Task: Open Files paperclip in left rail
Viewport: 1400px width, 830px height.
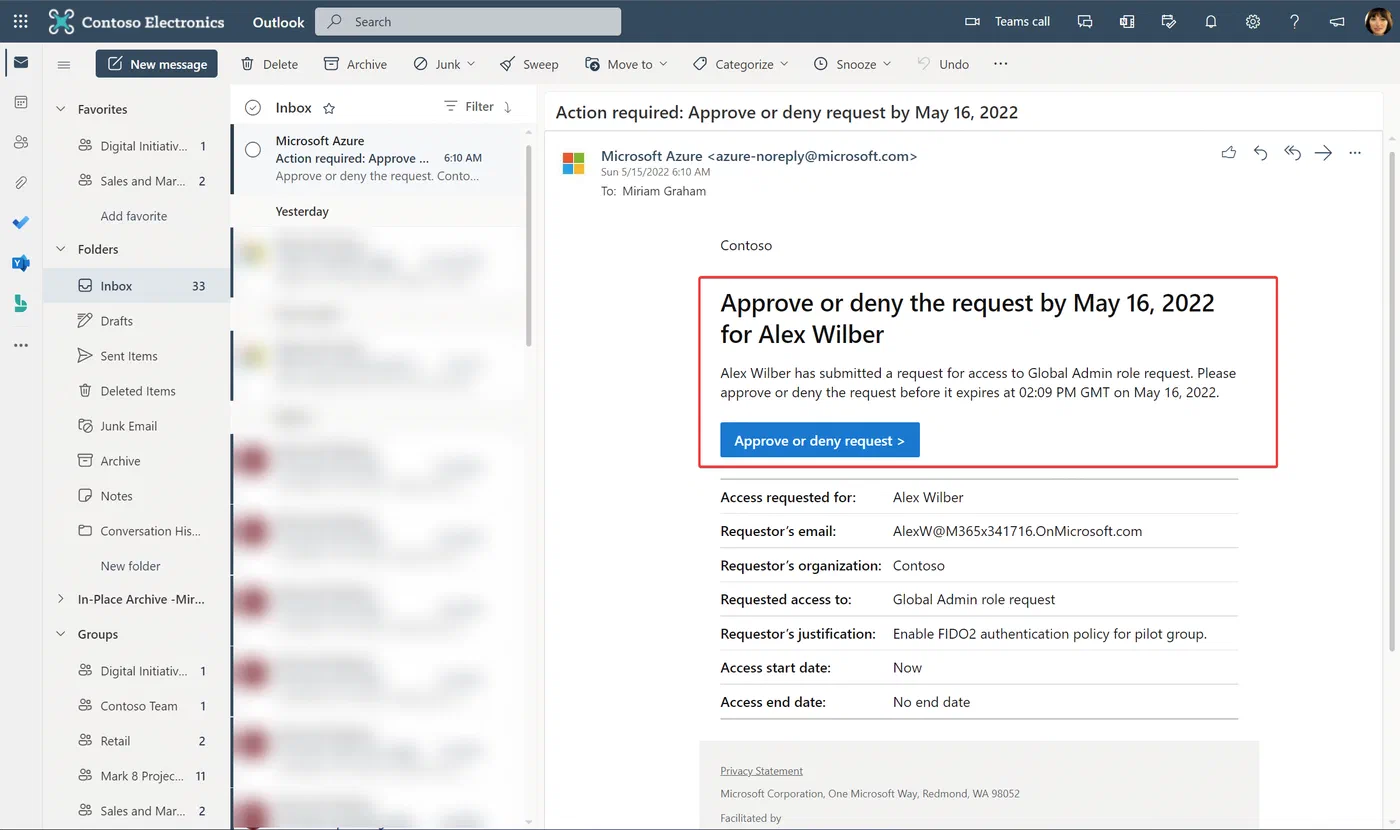Action: [x=21, y=182]
